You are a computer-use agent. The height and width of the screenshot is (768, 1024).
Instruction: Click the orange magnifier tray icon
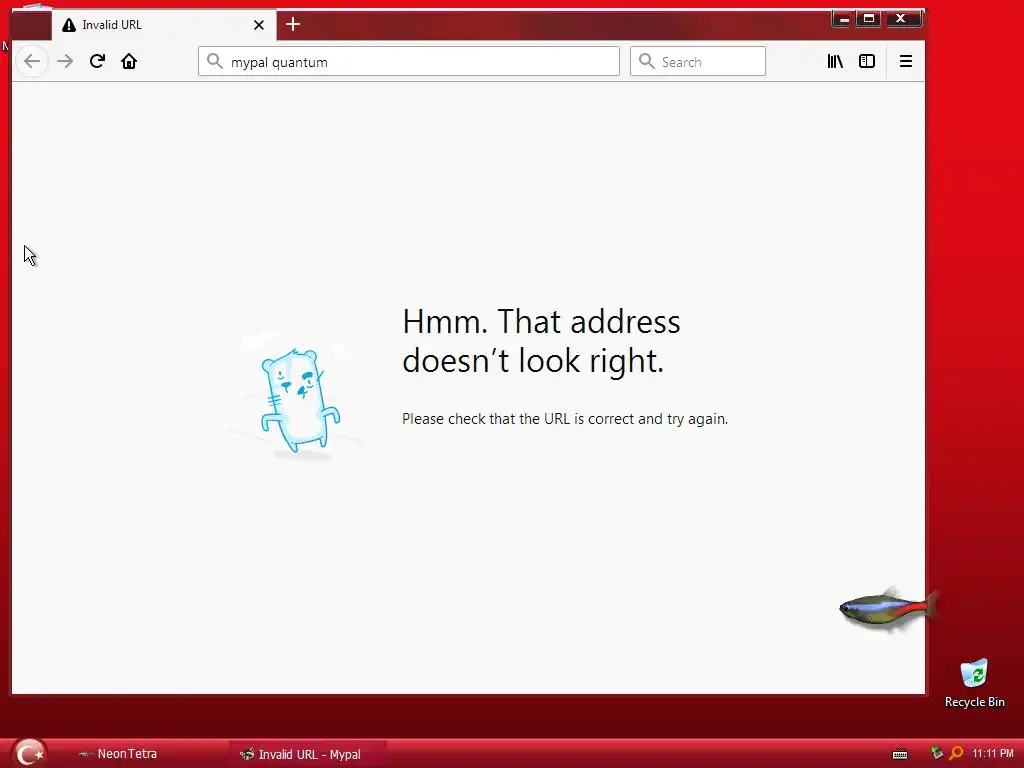click(x=956, y=754)
